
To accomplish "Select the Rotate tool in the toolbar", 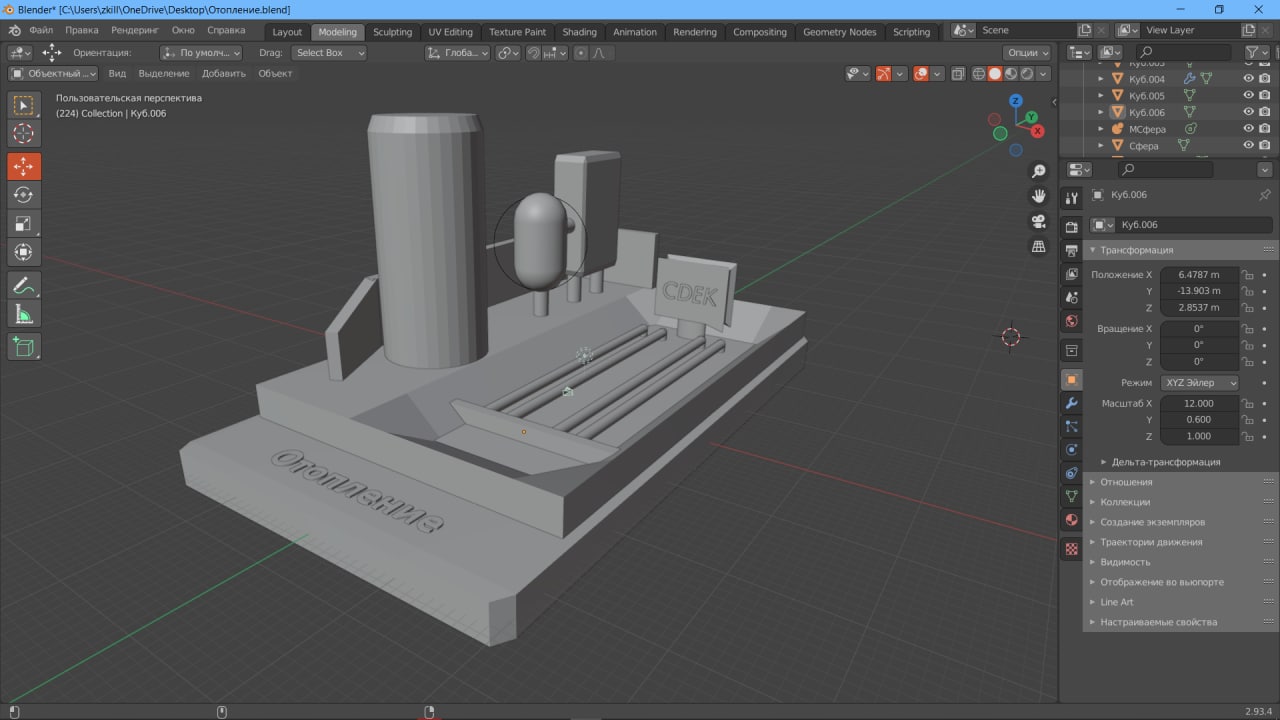I will pos(24,195).
